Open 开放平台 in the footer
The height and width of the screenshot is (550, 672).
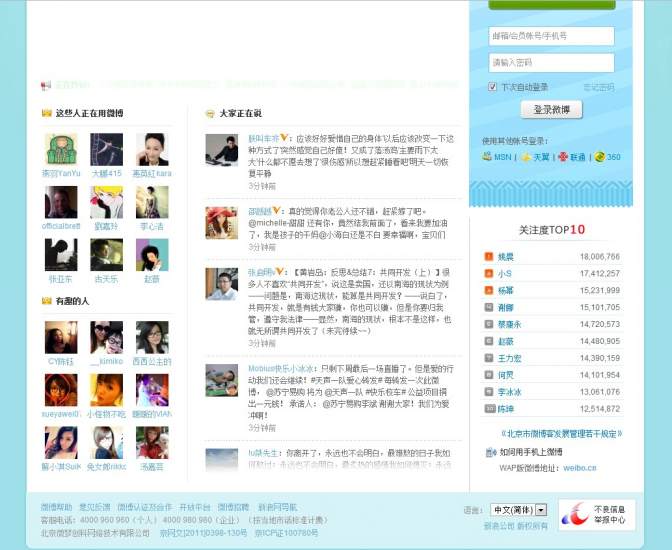pos(195,507)
